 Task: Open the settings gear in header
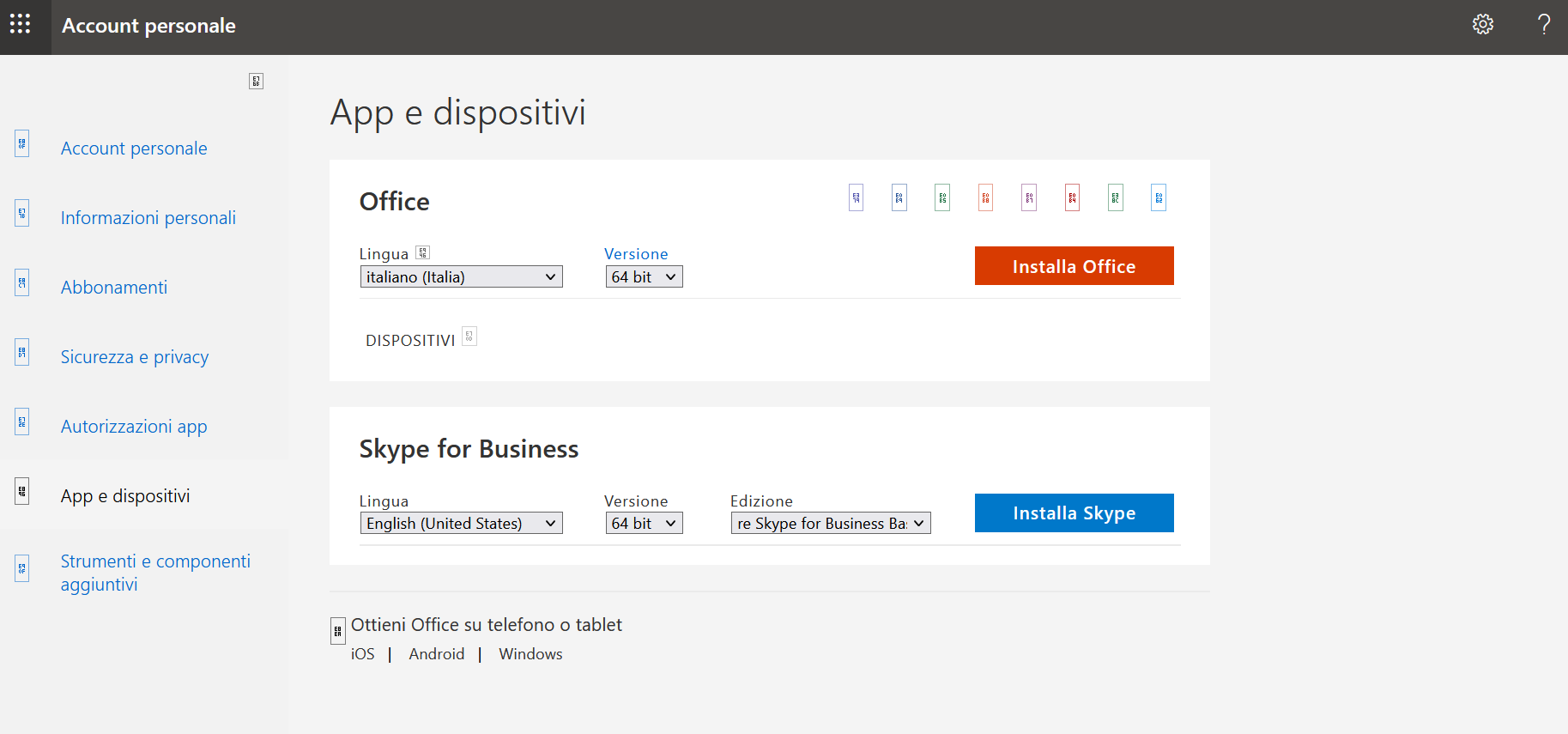(1483, 24)
